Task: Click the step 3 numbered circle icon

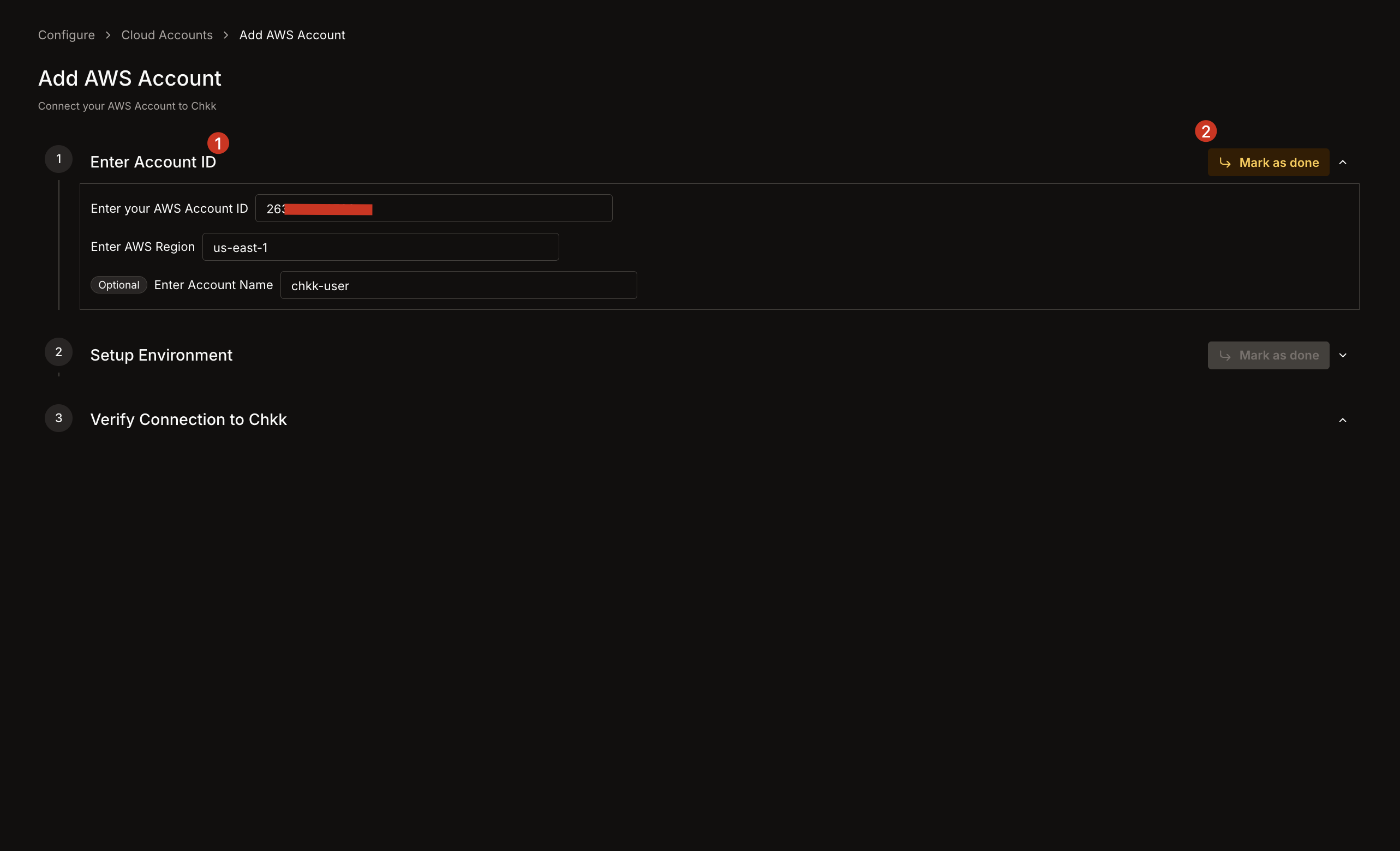Action: point(58,417)
